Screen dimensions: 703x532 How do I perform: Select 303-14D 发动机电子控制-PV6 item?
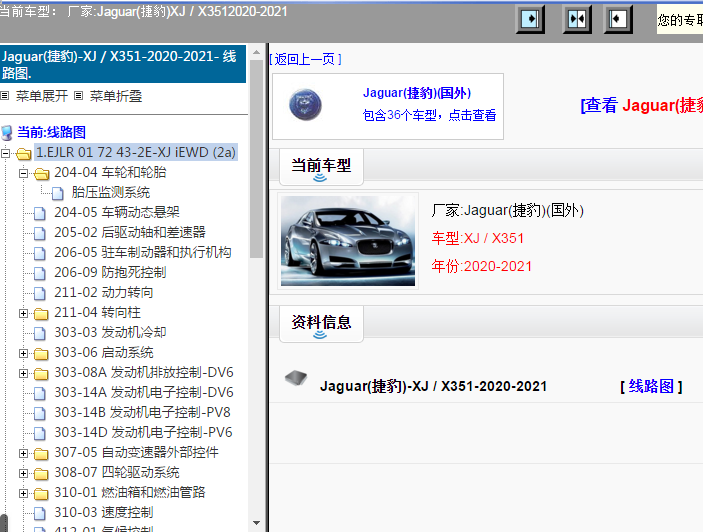click(143, 433)
